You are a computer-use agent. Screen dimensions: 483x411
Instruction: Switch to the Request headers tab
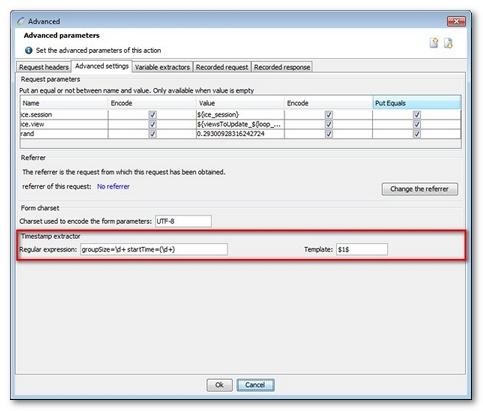pyautogui.click(x=44, y=67)
